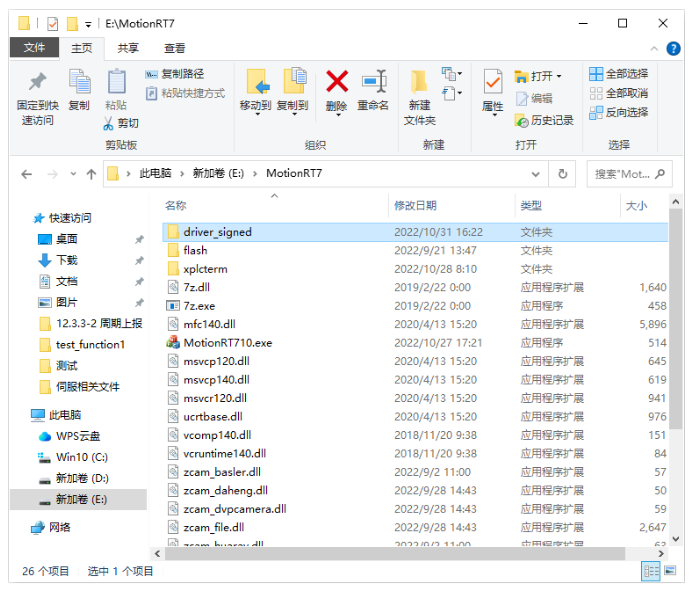This screenshot has height=591, width=695.
Task: Click Select none in the ribbon
Action: point(618,93)
